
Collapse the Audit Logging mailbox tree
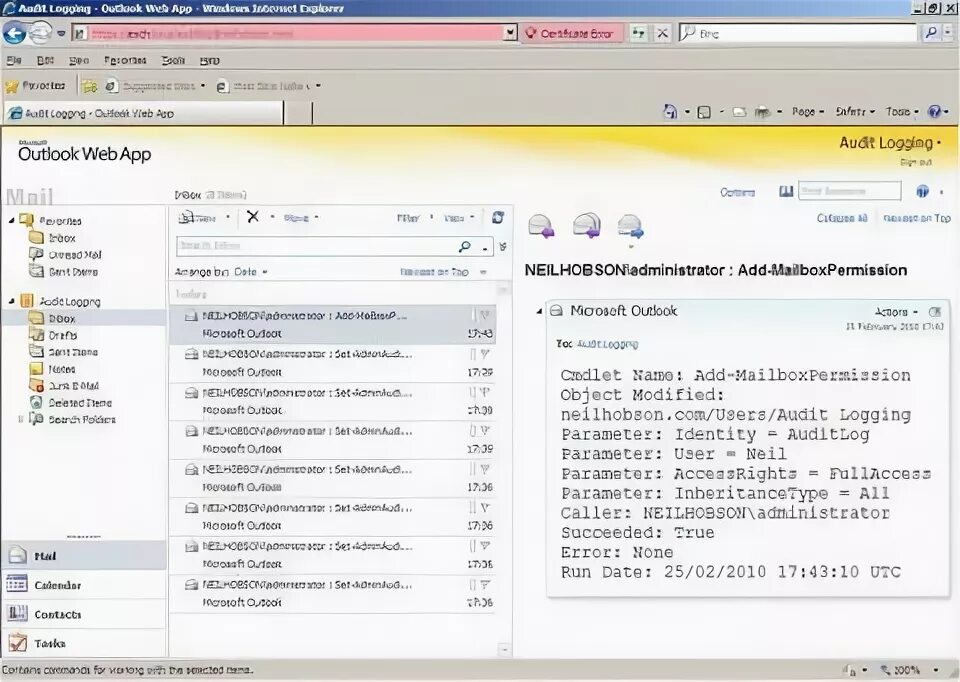pyautogui.click(x=12, y=301)
